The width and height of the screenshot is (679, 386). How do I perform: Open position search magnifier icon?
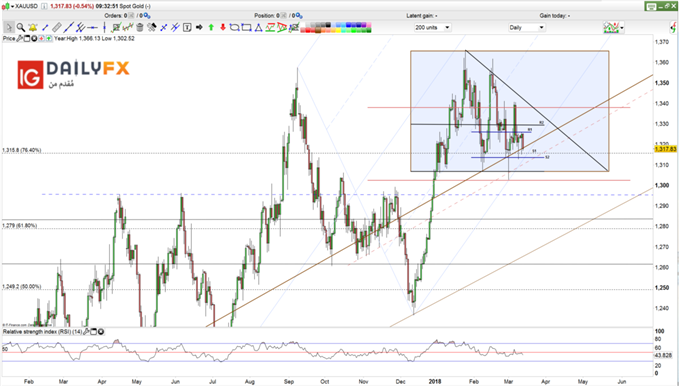(x=298, y=16)
